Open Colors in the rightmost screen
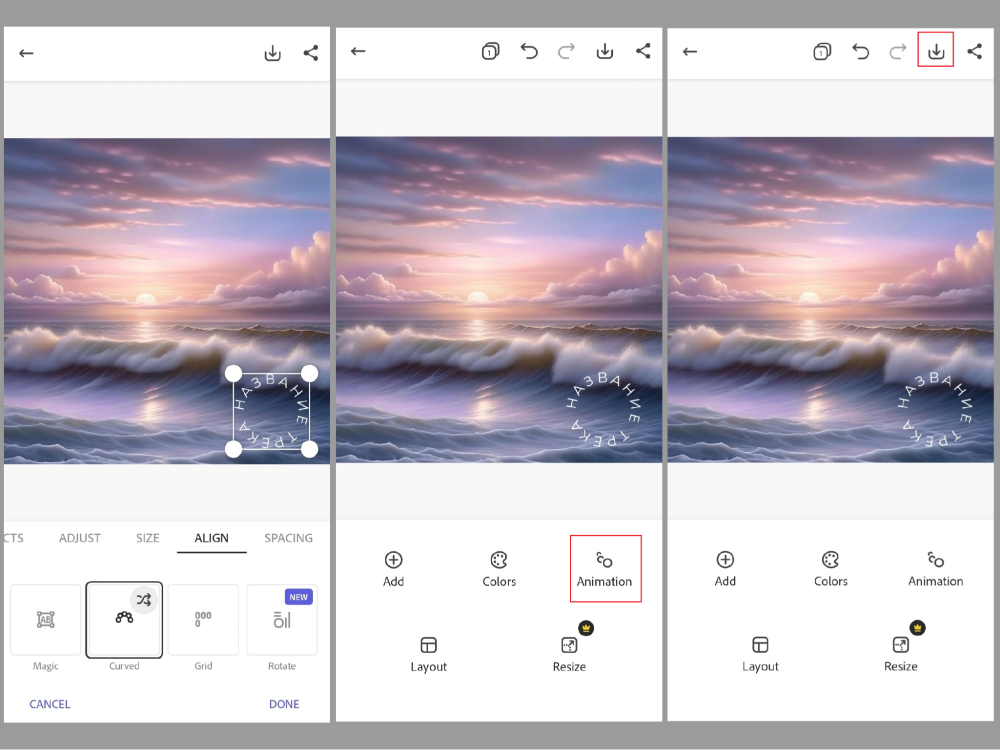 click(x=830, y=568)
